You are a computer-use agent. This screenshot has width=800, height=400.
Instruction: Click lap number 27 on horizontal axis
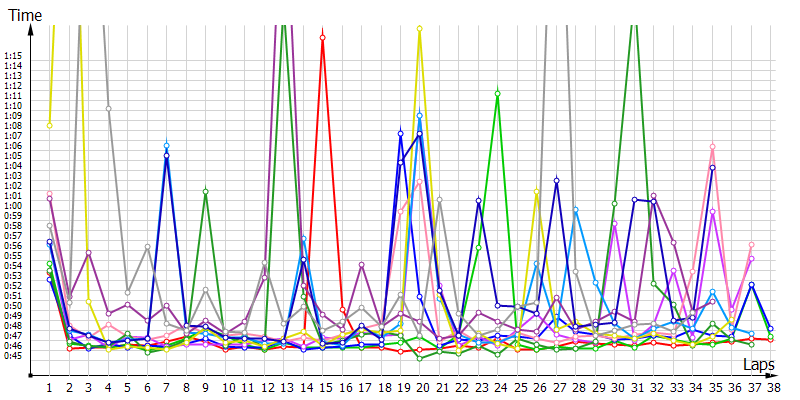[x=556, y=386]
